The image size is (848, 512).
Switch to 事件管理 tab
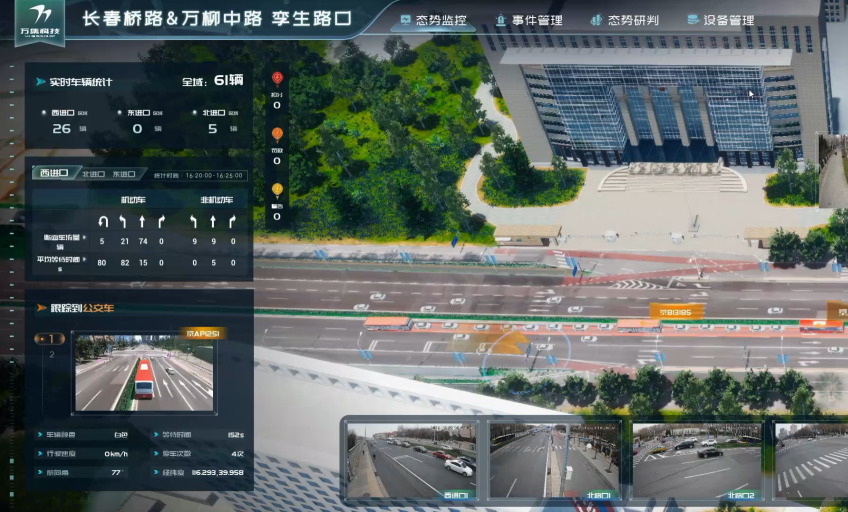coord(529,20)
